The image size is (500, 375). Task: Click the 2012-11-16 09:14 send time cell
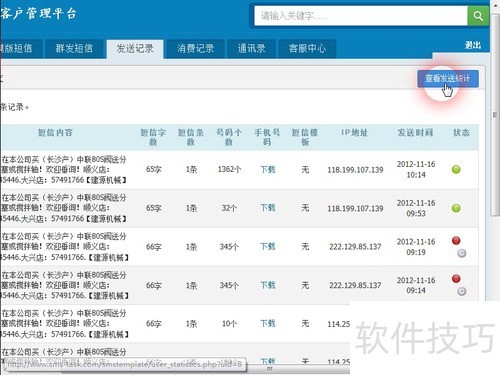[x=416, y=285]
